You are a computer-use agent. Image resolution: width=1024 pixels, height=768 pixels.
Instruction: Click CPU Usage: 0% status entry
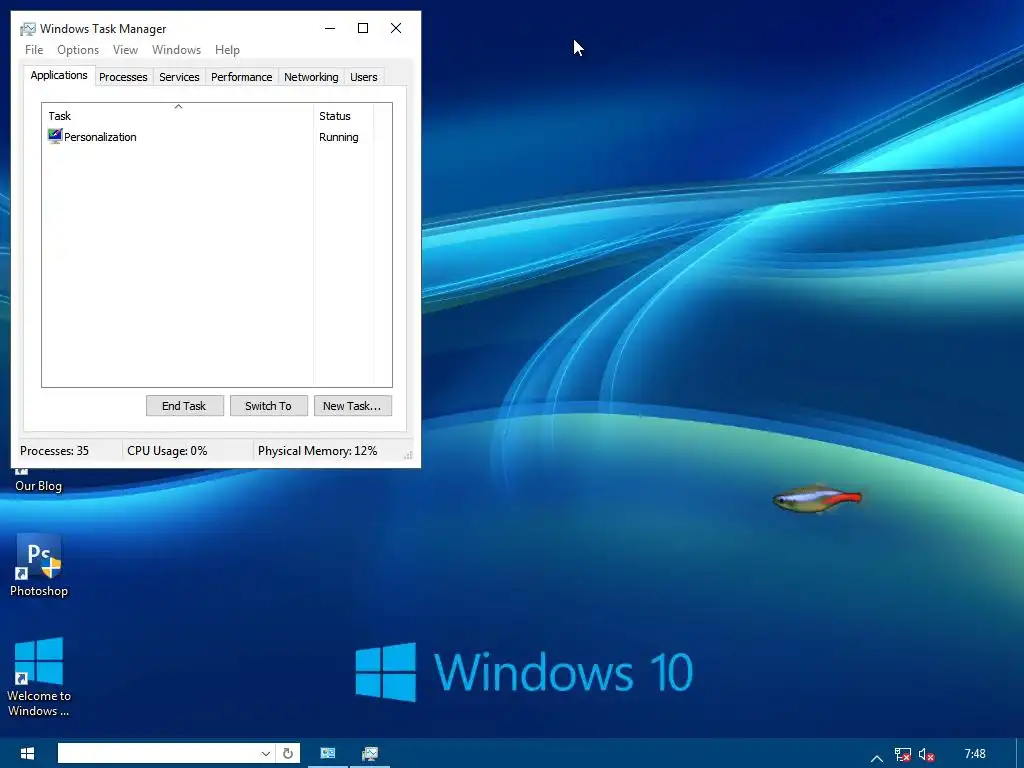167,451
